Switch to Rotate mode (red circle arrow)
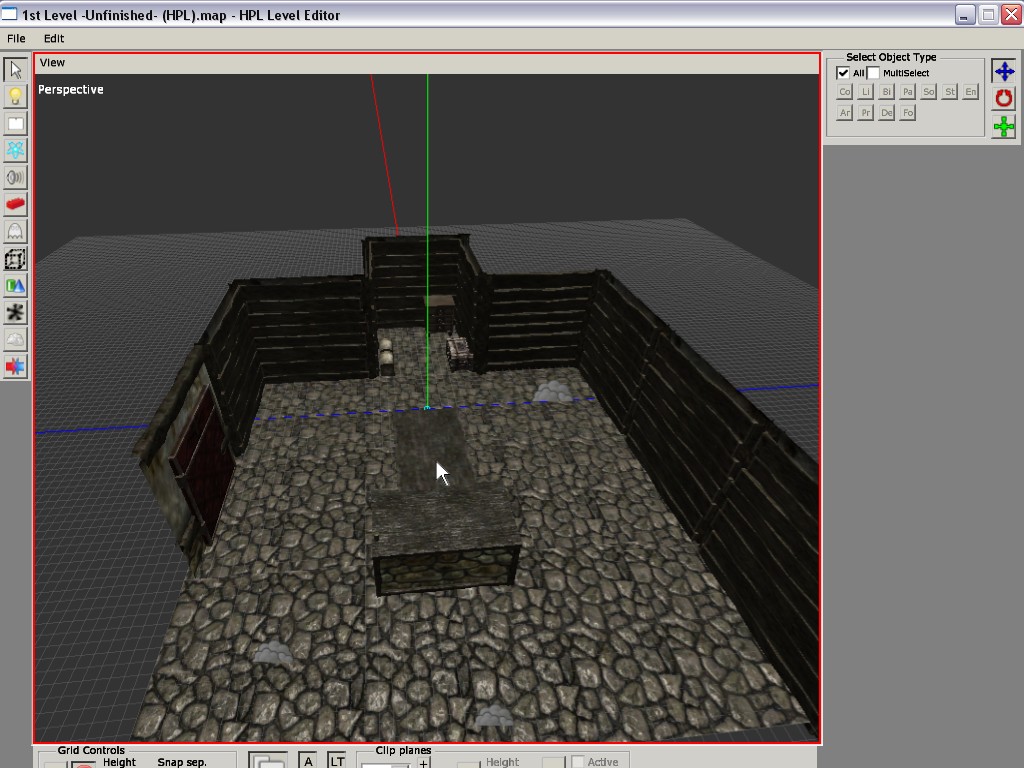 [x=1004, y=98]
